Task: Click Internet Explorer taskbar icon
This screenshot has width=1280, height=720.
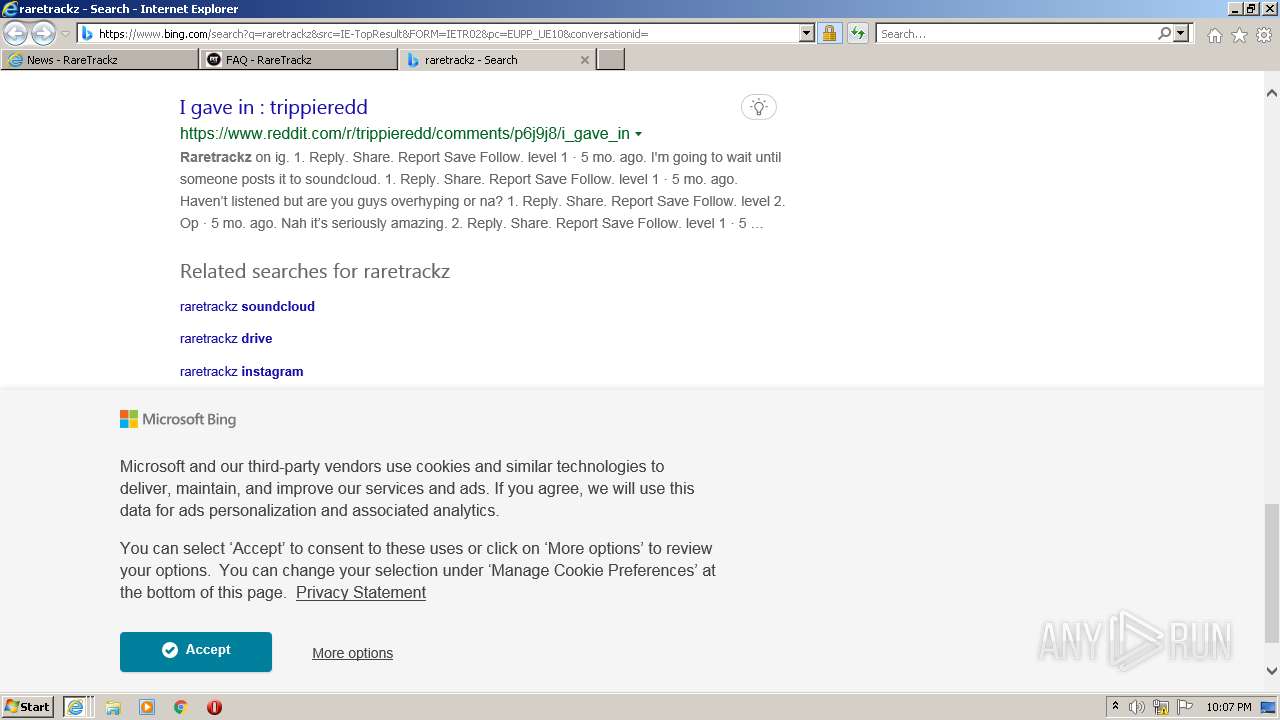Action: pyautogui.click(x=76, y=706)
